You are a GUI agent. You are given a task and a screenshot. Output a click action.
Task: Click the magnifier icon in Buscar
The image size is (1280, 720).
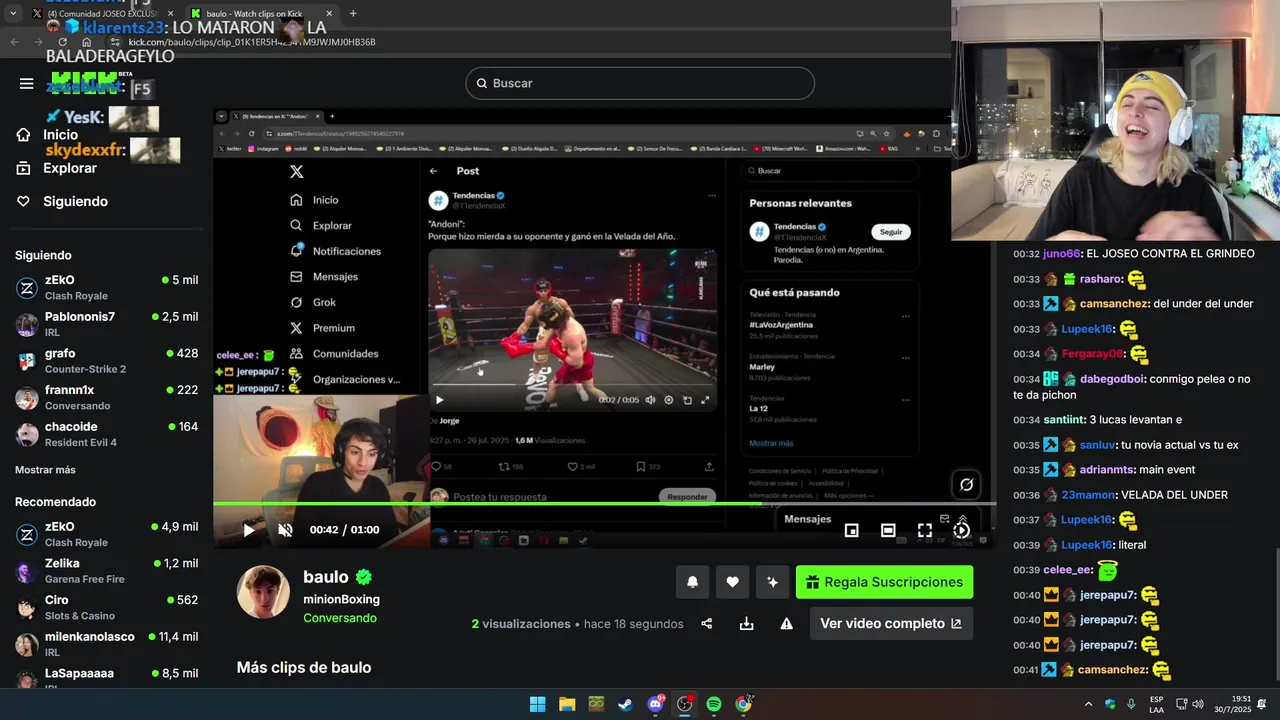pyautogui.click(x=481, y=83)
